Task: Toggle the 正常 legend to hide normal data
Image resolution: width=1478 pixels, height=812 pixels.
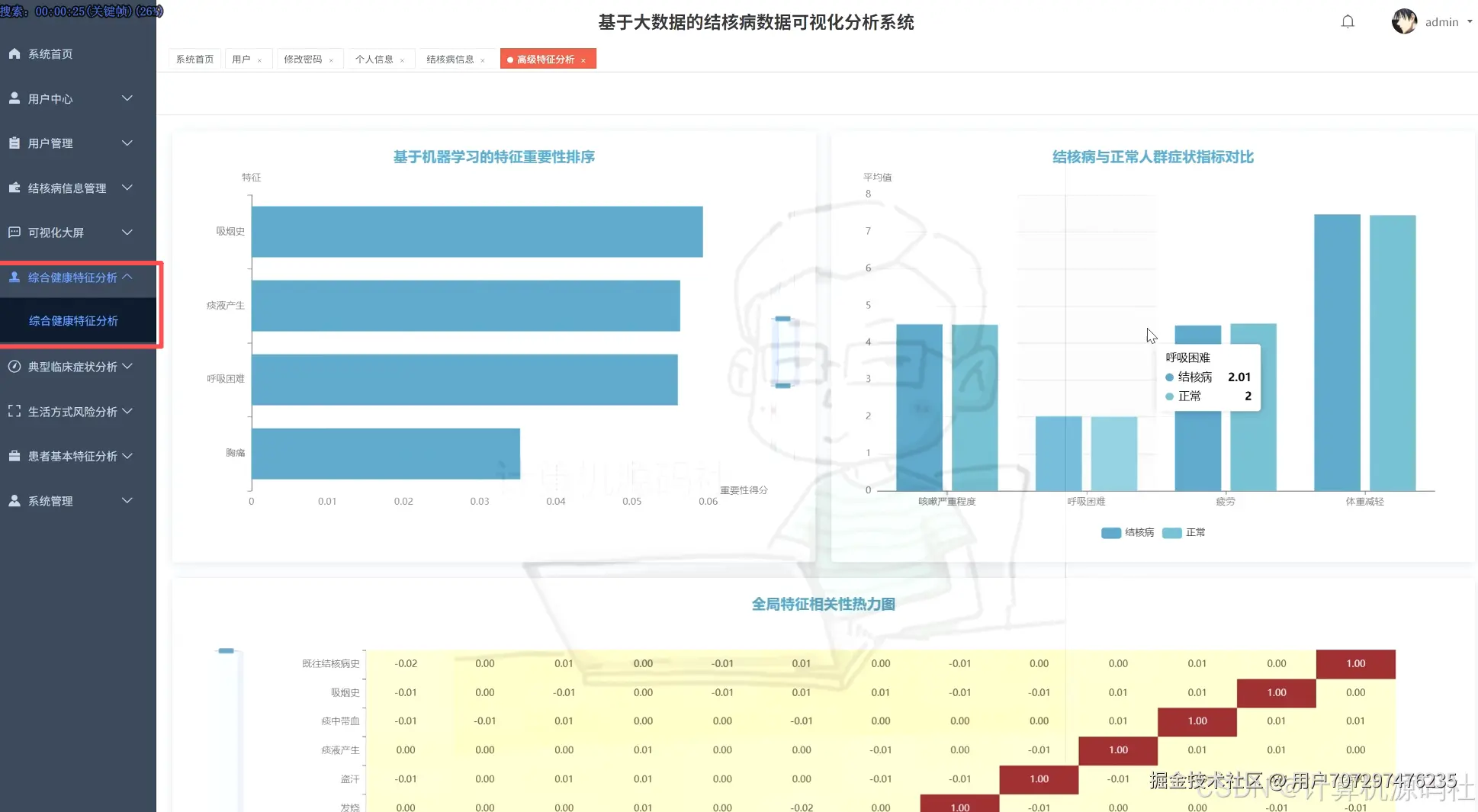Action: point(1183,532)
